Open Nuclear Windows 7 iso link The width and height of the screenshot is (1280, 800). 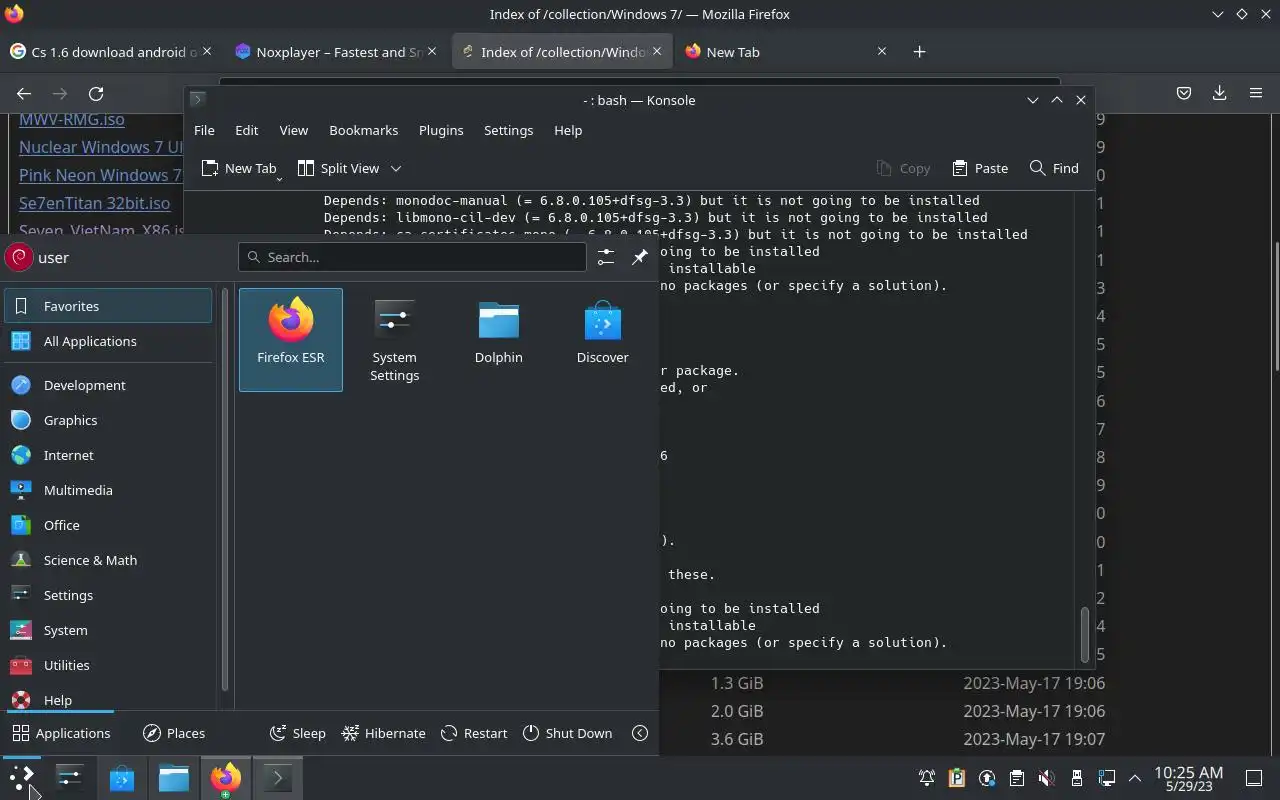(102, 147)
